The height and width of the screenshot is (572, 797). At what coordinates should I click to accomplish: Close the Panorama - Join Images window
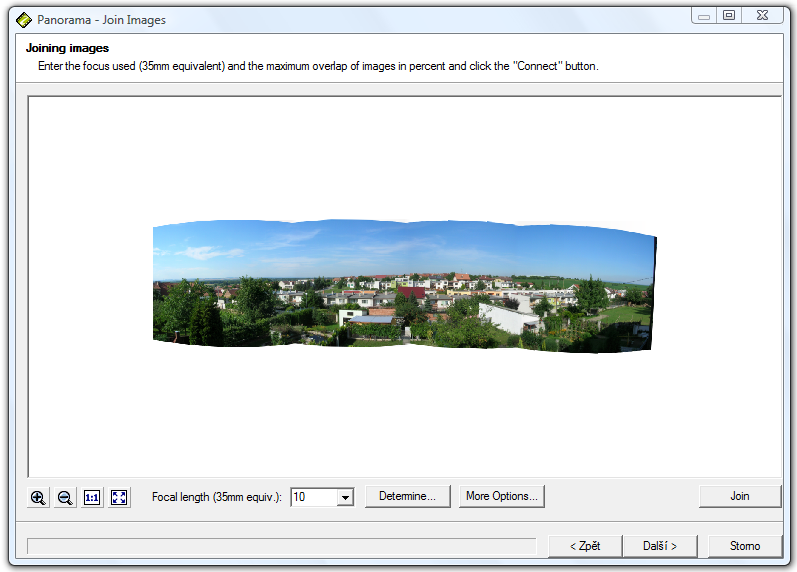[762, 15]
